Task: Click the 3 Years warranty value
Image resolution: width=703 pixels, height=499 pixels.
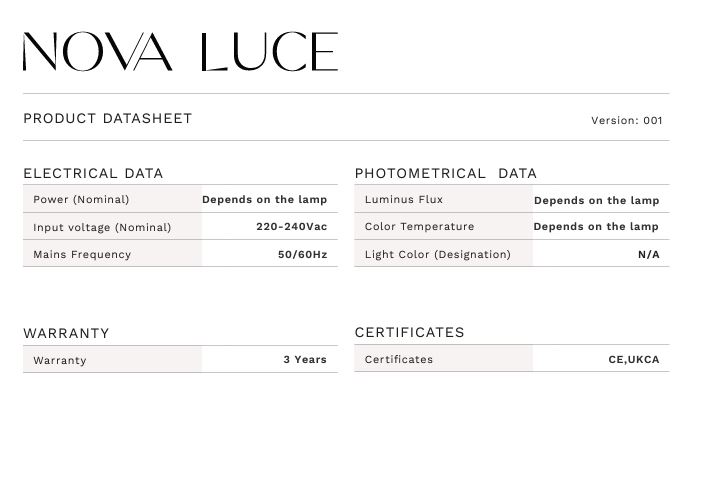Action: click(x=305, y=359)
